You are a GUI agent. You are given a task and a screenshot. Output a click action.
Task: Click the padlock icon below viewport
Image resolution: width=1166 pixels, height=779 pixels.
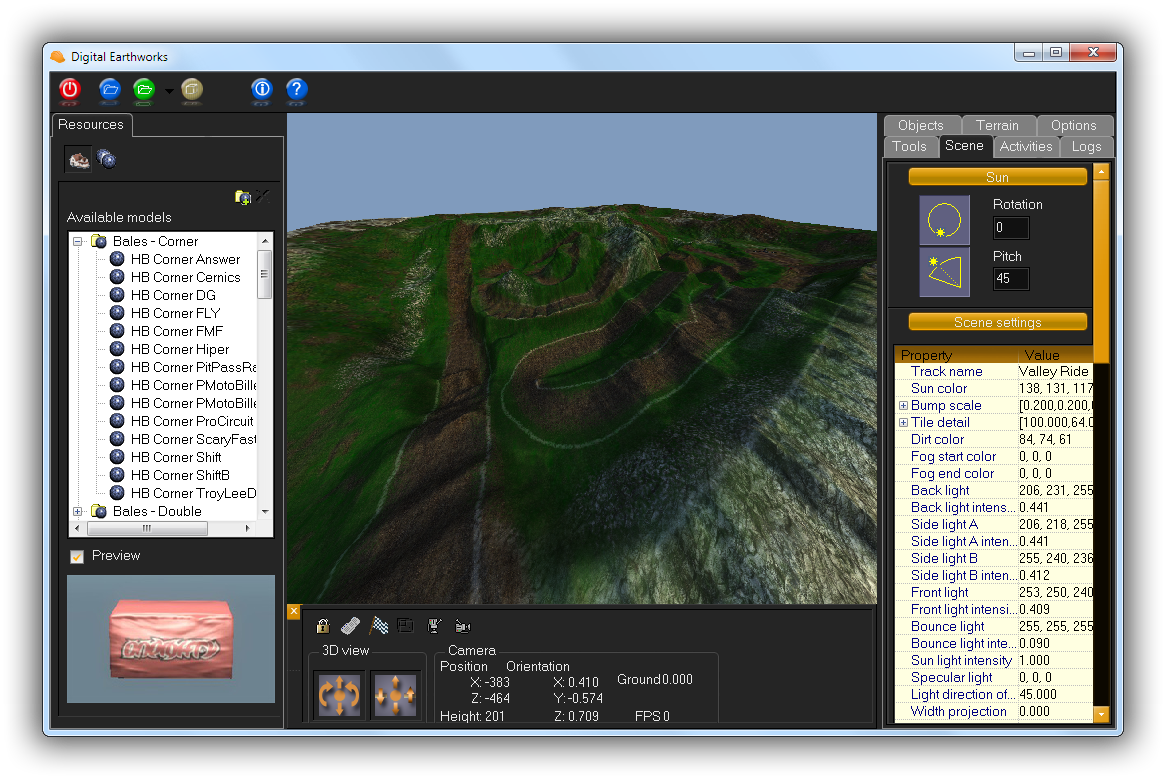323,626
